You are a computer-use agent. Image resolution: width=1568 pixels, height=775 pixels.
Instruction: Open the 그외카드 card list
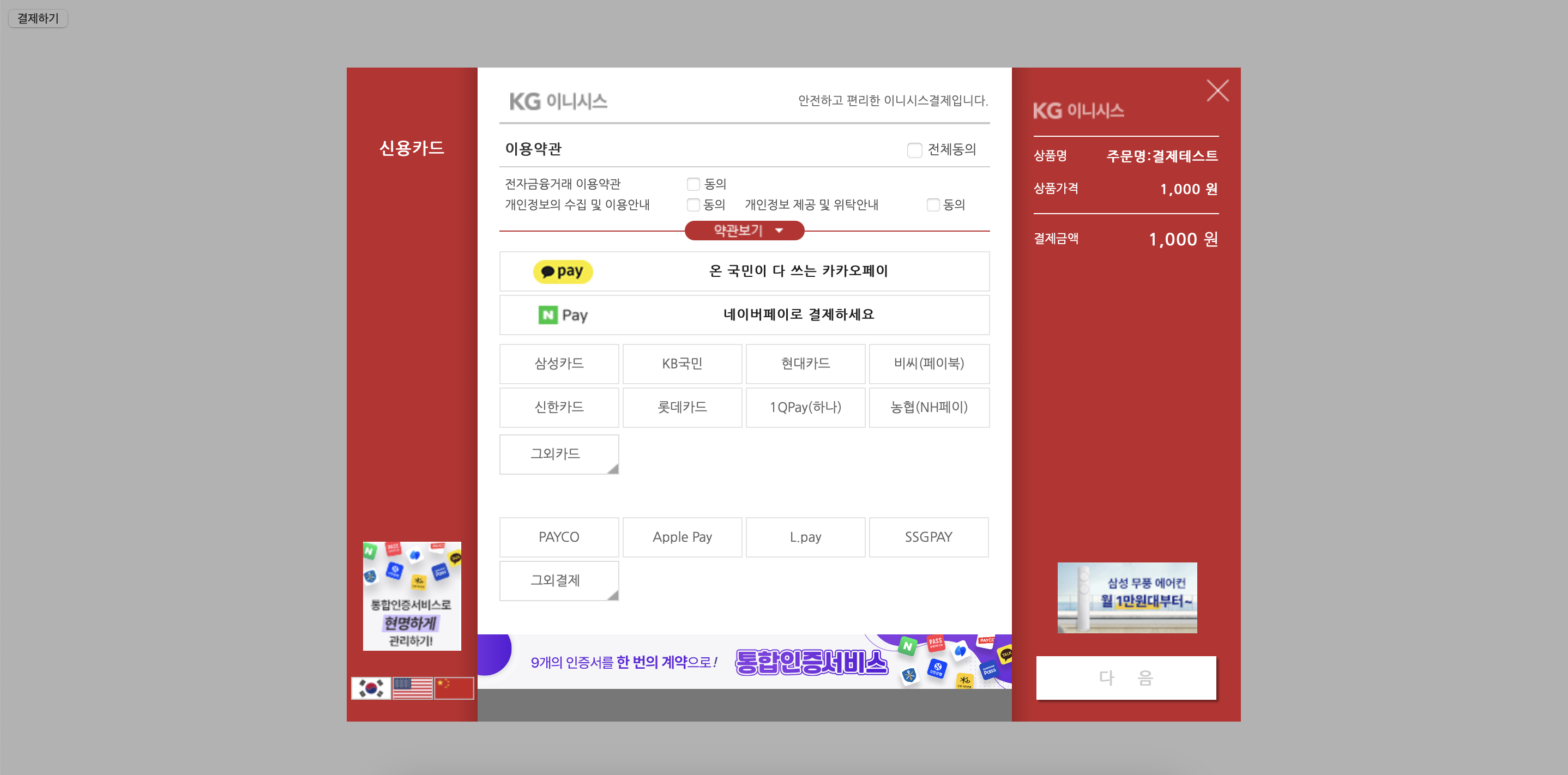(559, 454)
